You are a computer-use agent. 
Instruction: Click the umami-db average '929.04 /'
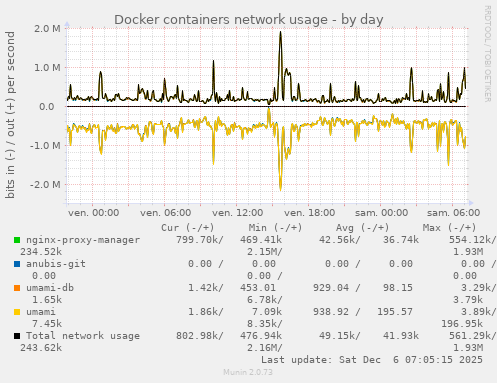337,288
